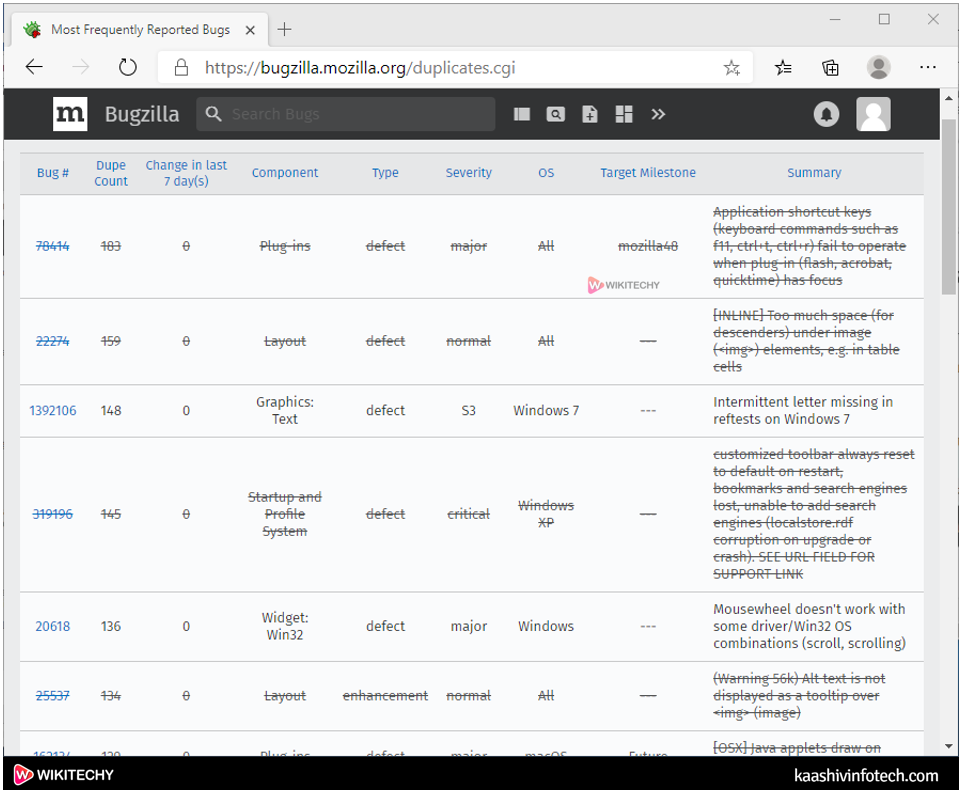Click the Search Bugs input field
The width and height of the screenshot is (962, 793).
[355, 115]
